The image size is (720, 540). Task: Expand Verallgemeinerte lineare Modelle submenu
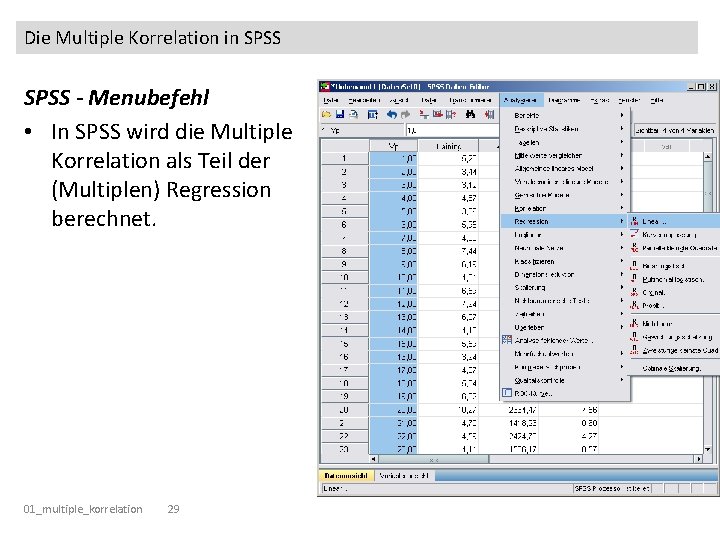(565, 181)
